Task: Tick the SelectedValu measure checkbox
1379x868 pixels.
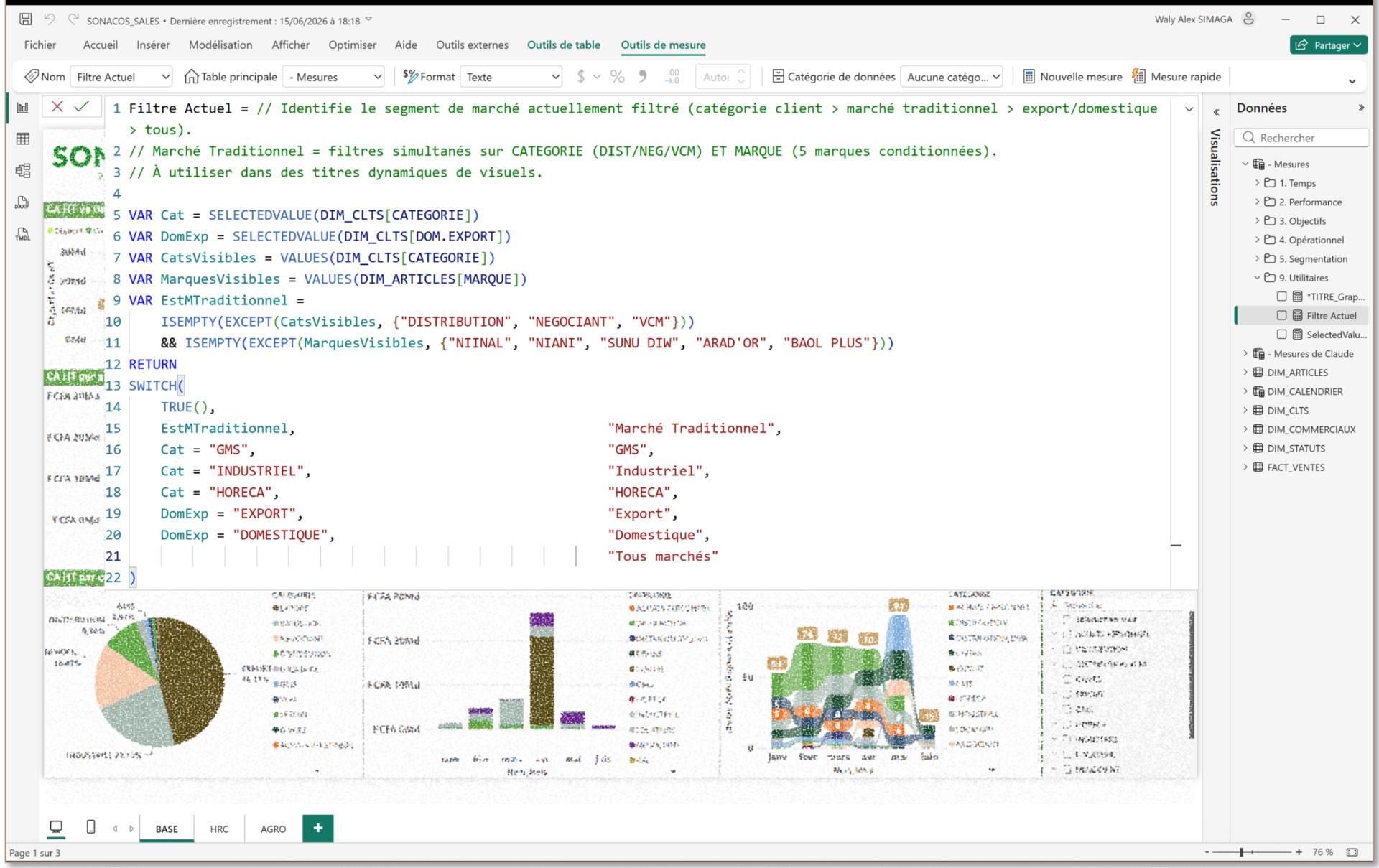Action: 1281,334
